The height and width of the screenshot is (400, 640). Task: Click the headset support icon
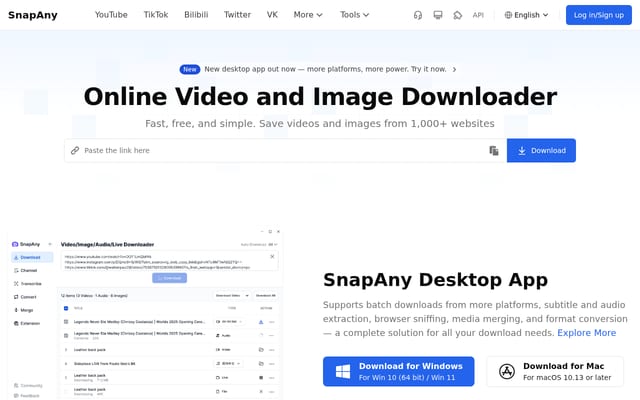pos(418,15)
